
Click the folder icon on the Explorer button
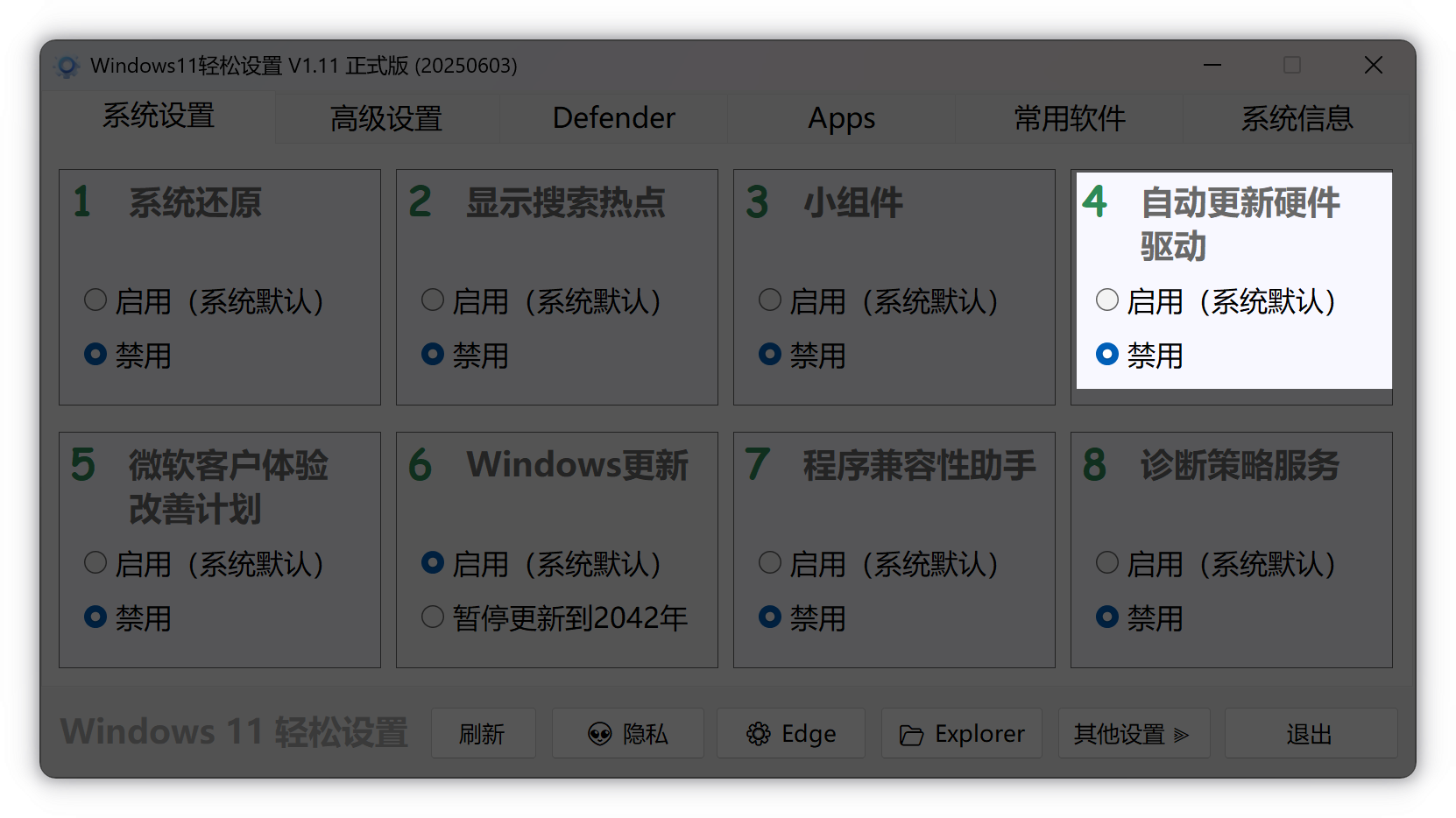point(913,734)
